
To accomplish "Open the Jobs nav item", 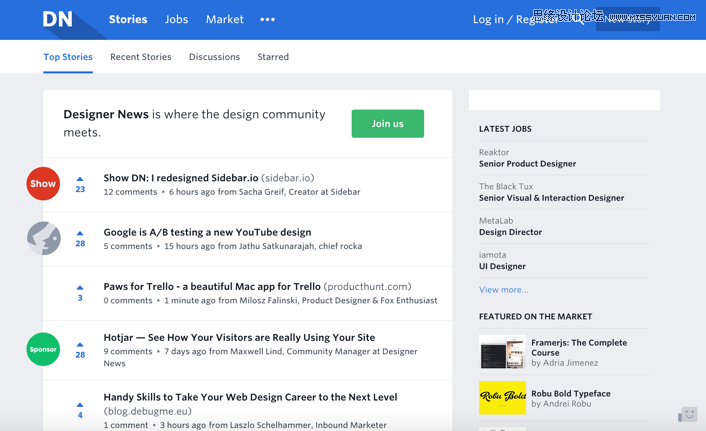I will (176, 19).
